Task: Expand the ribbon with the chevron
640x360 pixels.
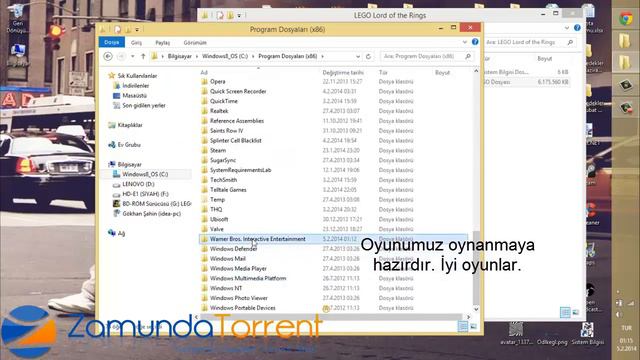Action: (464, 42)
